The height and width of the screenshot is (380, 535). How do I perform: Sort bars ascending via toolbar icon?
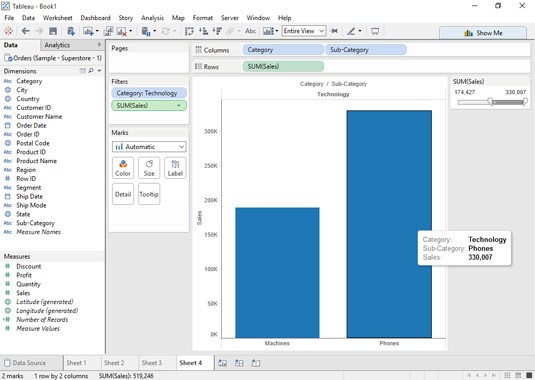203,31
